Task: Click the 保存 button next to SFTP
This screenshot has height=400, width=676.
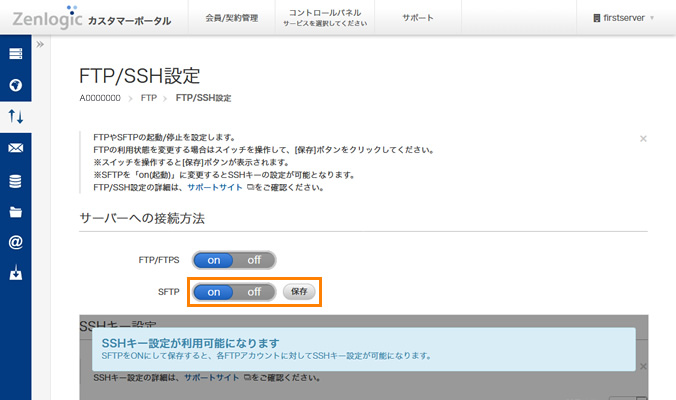Action: pyautogui.click(x=299, y=292)
